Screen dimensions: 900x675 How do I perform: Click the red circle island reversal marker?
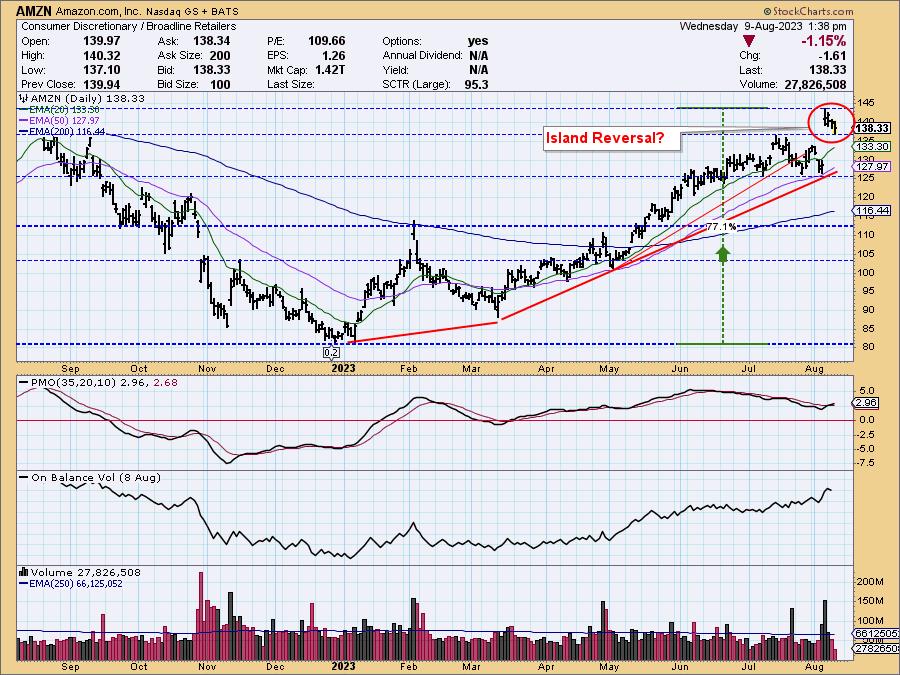pos(831,121)
